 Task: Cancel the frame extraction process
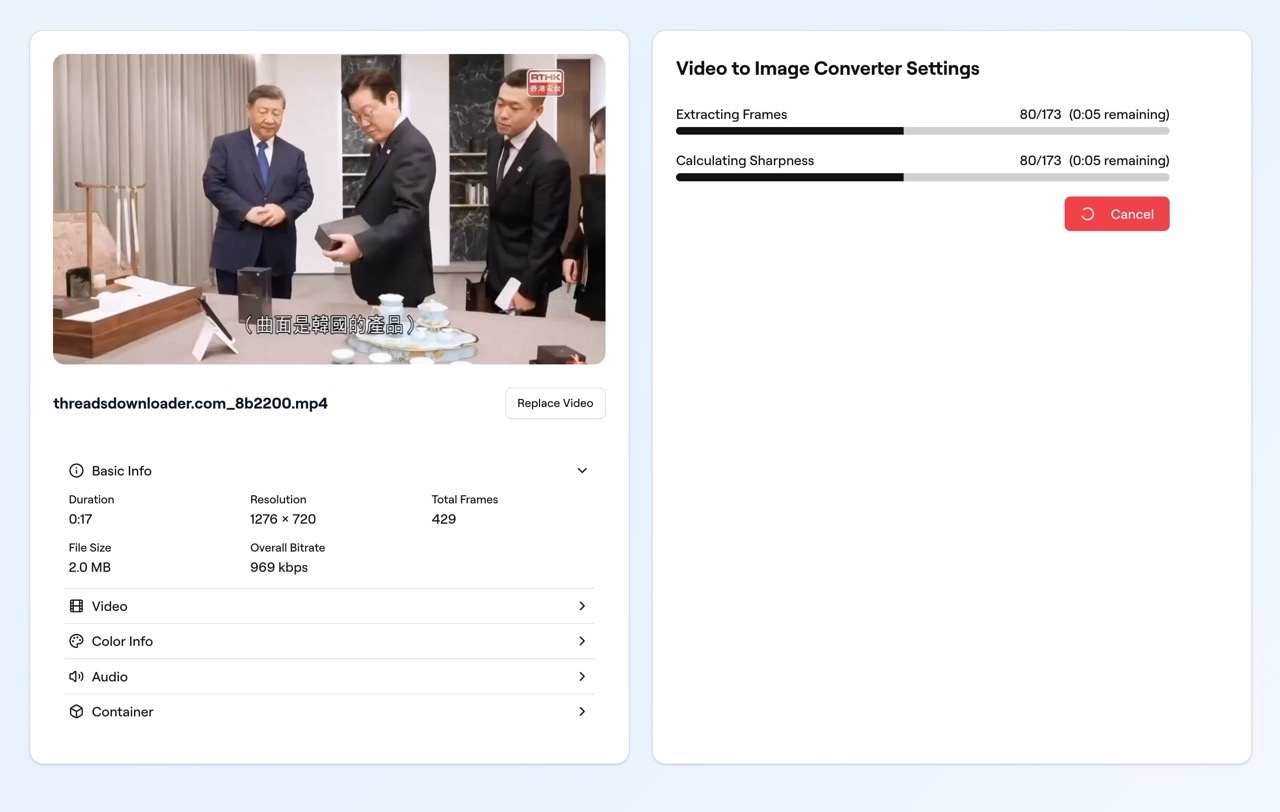tap(1117, 214)
